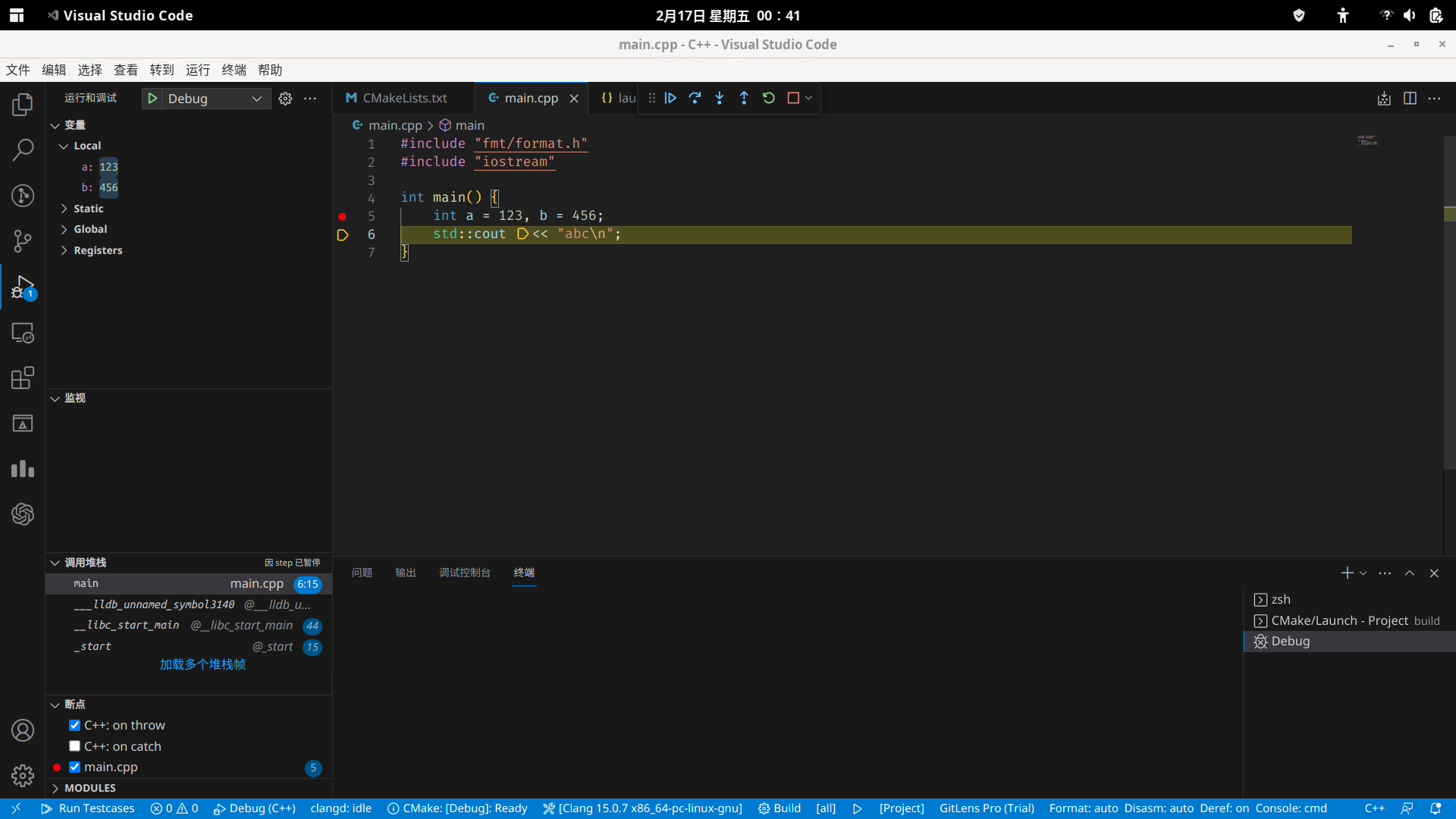Open the Search sidebar view

pos(23,150)
